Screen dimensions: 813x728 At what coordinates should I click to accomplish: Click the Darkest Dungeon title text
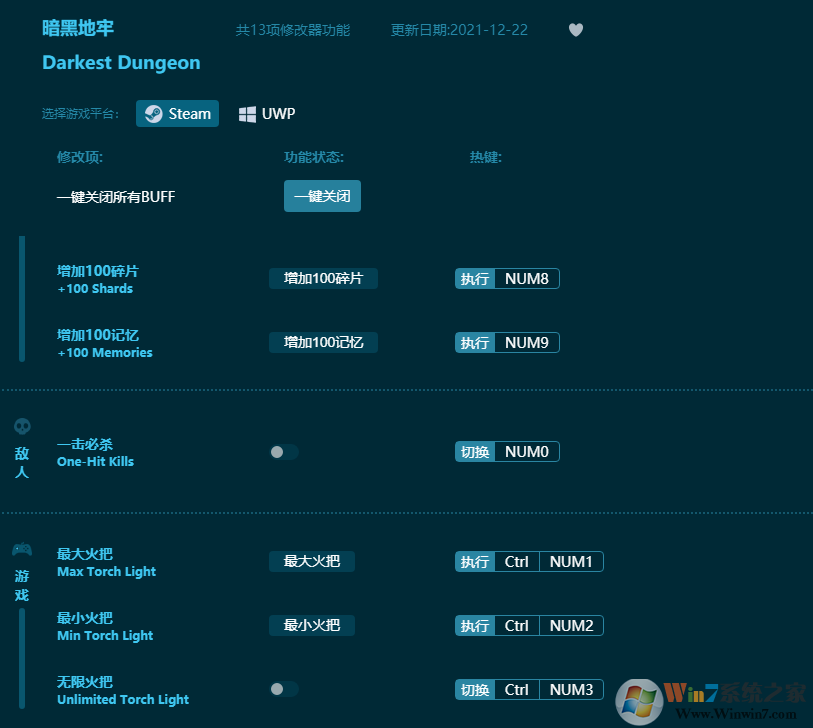pyautogui.click(x=121, y=63)
